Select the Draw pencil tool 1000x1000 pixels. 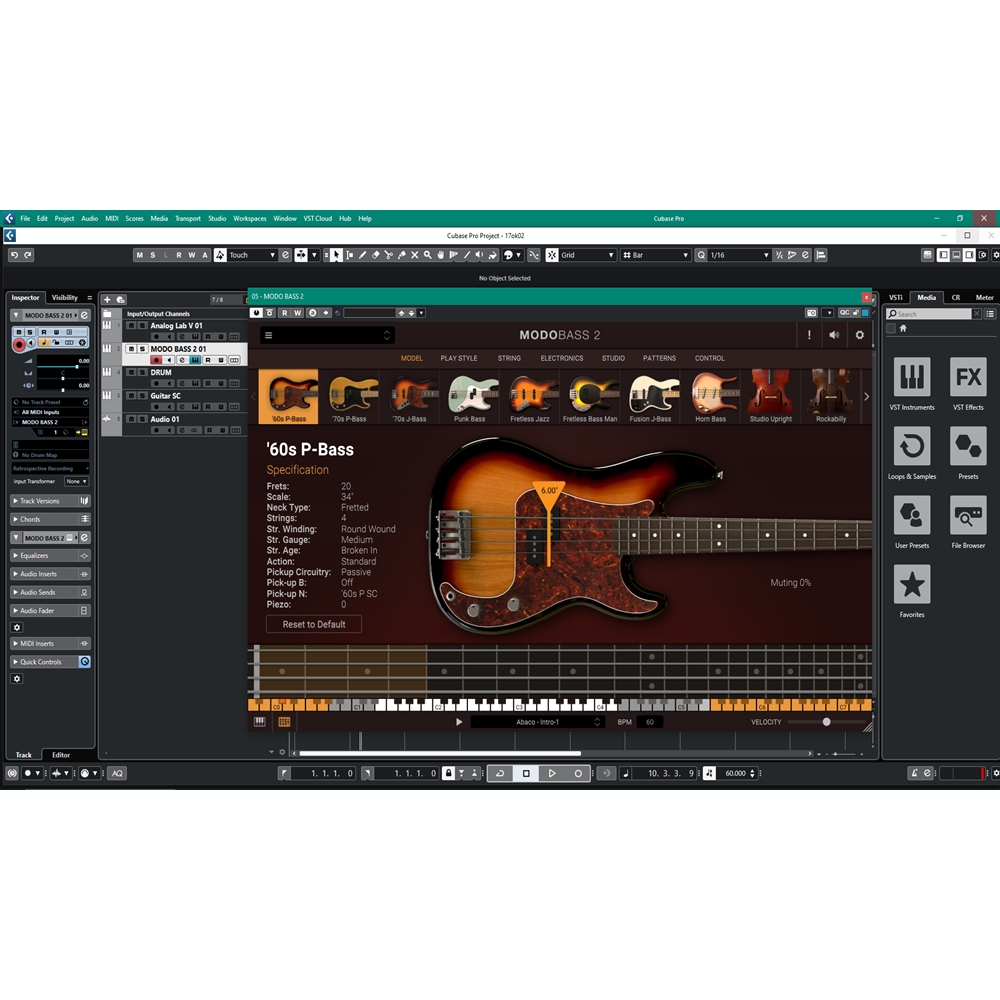pyautogui.click(x=362, y=255)
